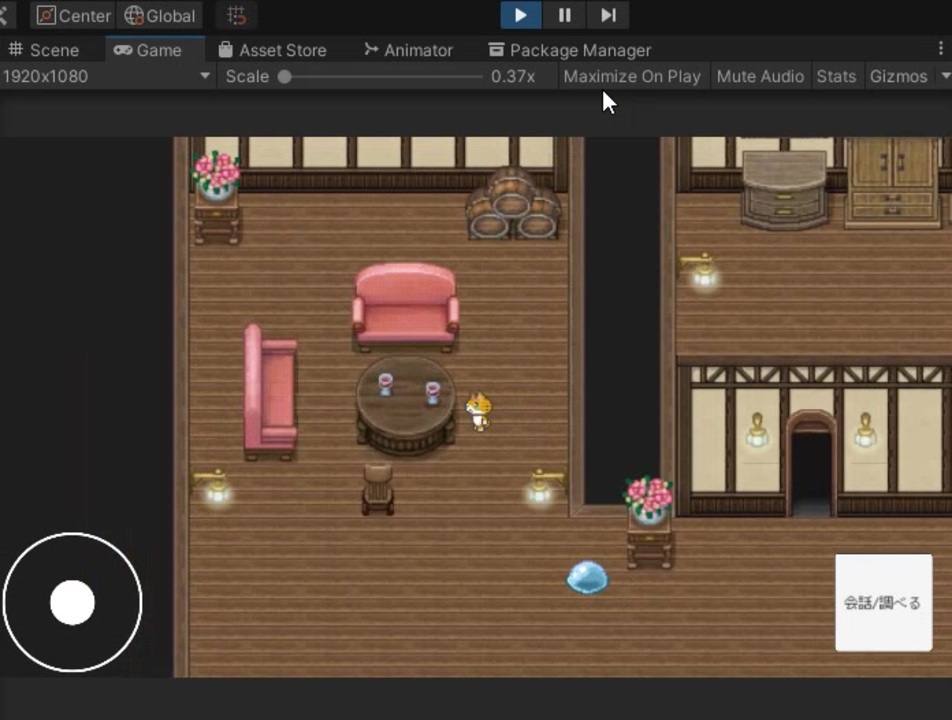Show the Stats overlay

pyautogui.click(x=836, y=76)
